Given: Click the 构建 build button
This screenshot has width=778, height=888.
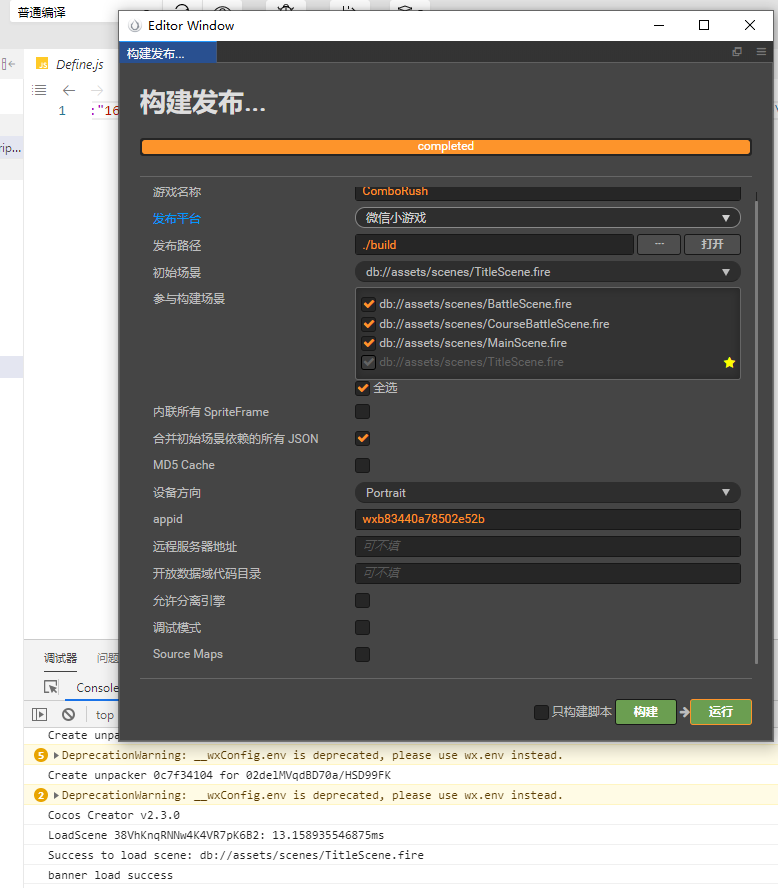Looking at the screenshot, I should 646,712.
